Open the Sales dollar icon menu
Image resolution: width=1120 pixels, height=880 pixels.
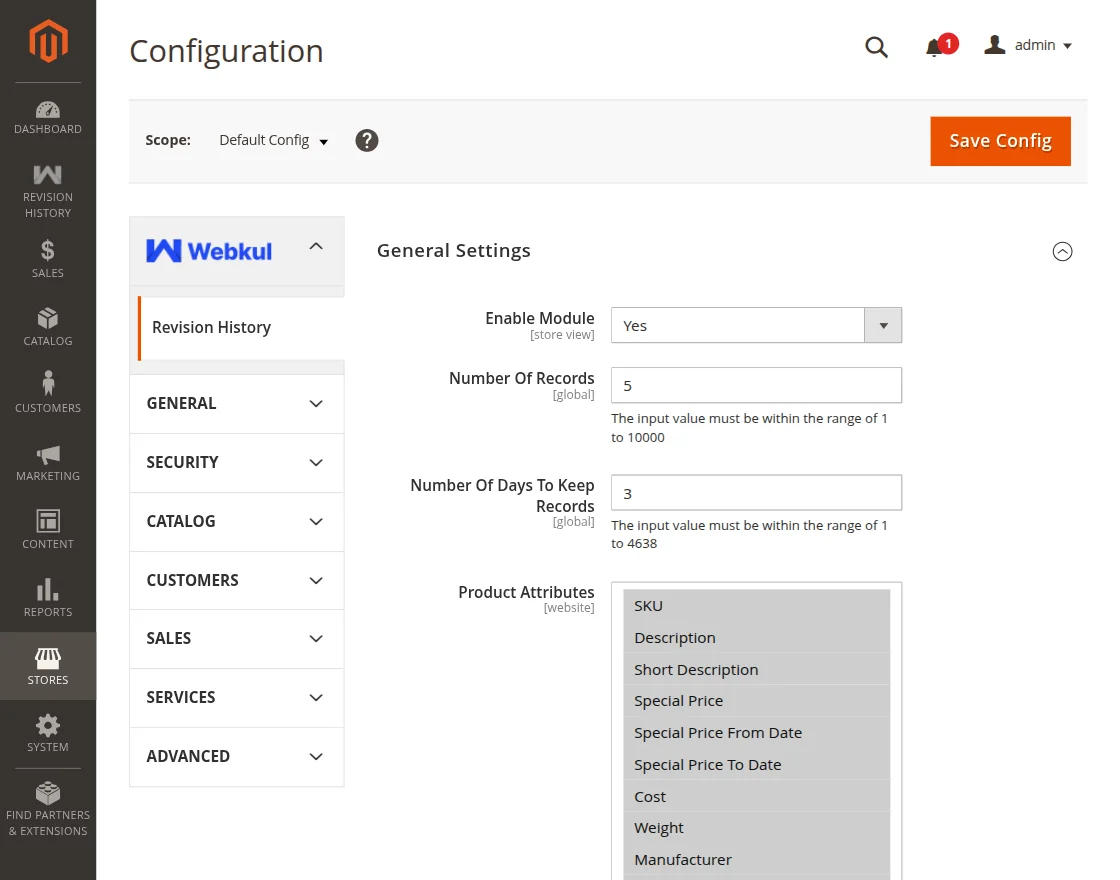pyautogui.click(x=48, y=258)
